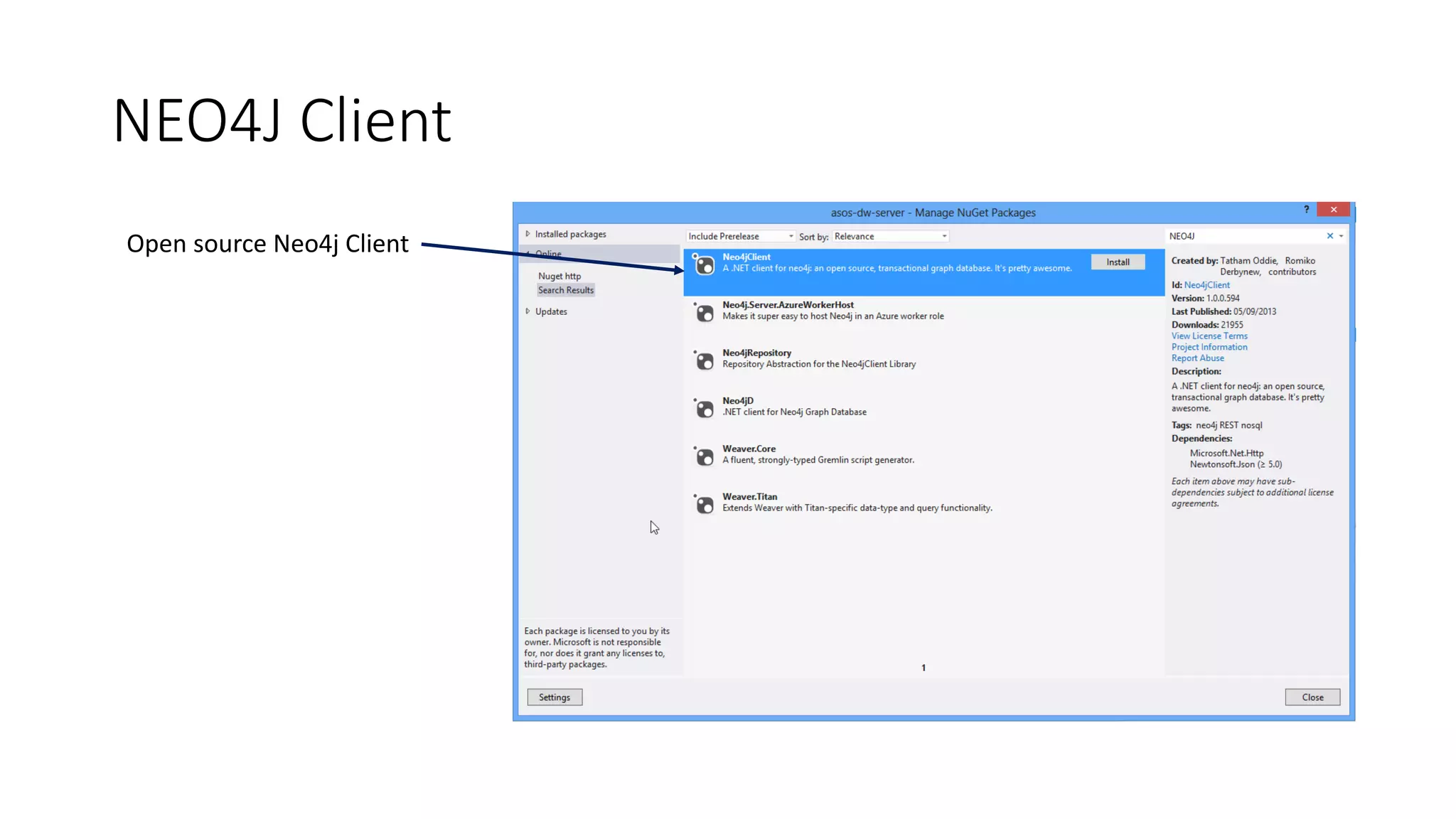Click the 'Sort by:' label
Screen dimensions: 1456x819
coord(813,237)
